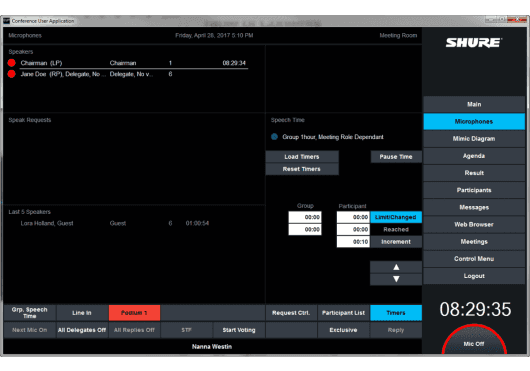Image resolution: width=530 pixels, height=371 pixels.
Task: Click the up arrow timer adjustment button
Action: coord(396,267)
